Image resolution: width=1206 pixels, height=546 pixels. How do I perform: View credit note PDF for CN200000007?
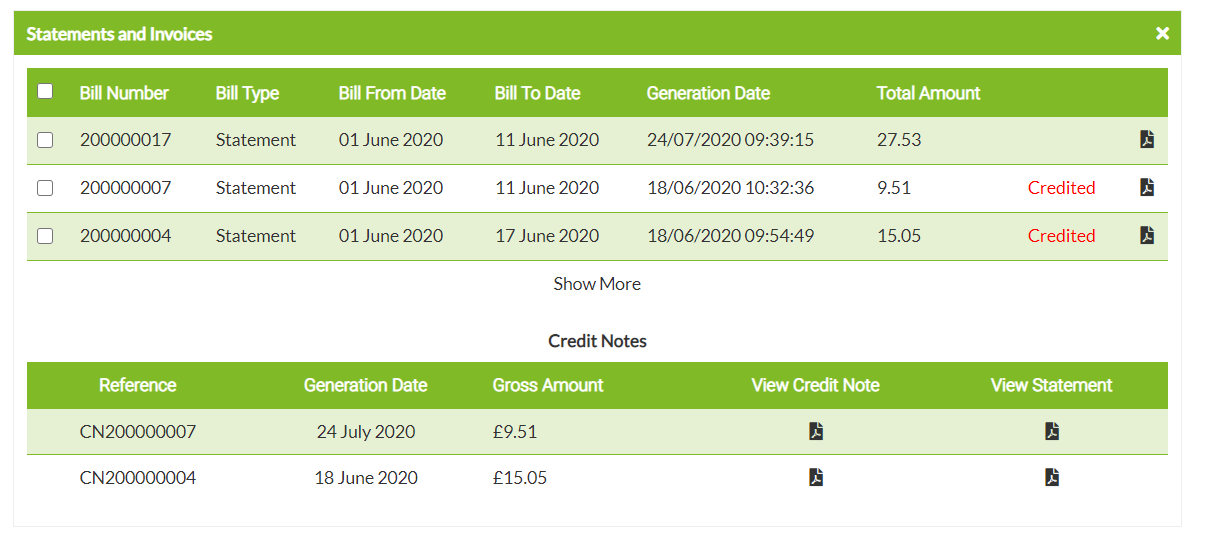pos(816,431)
